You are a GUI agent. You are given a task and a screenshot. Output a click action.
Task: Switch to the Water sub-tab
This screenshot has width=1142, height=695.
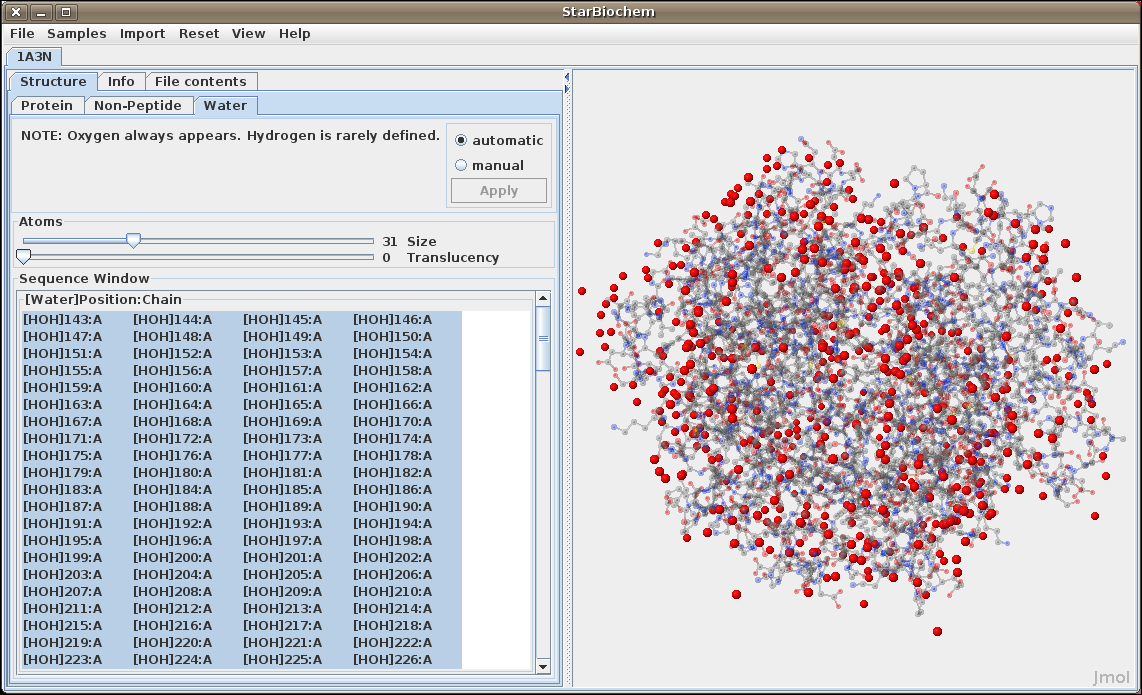225,106
